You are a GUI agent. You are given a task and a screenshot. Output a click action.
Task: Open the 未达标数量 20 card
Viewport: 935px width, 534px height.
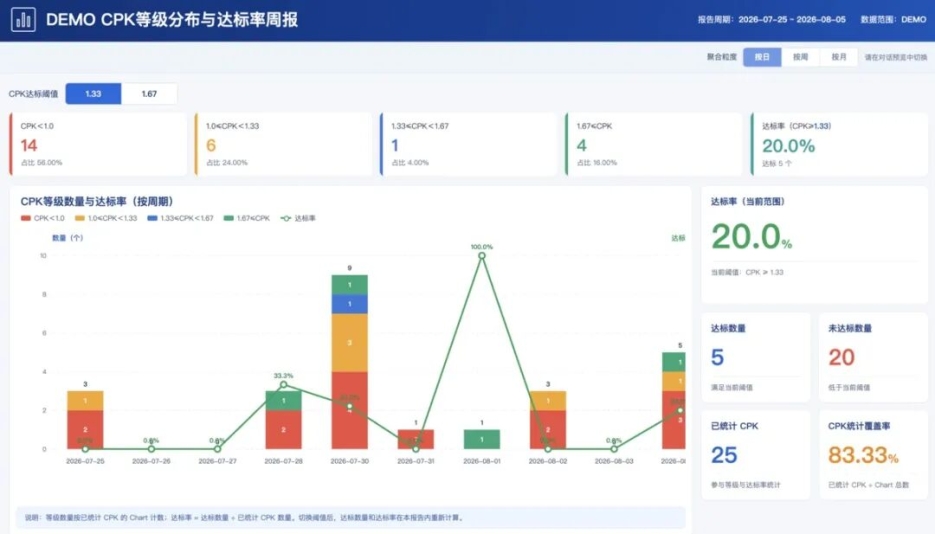click(873, 357)
